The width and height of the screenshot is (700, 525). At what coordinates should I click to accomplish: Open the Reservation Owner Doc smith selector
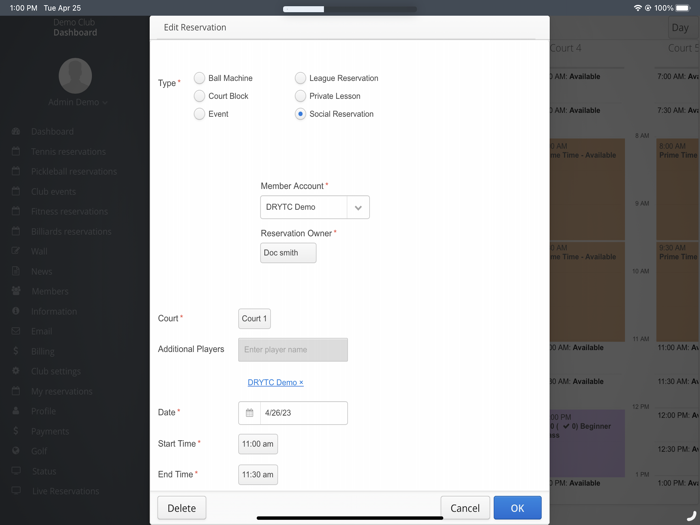click(288, 253)
